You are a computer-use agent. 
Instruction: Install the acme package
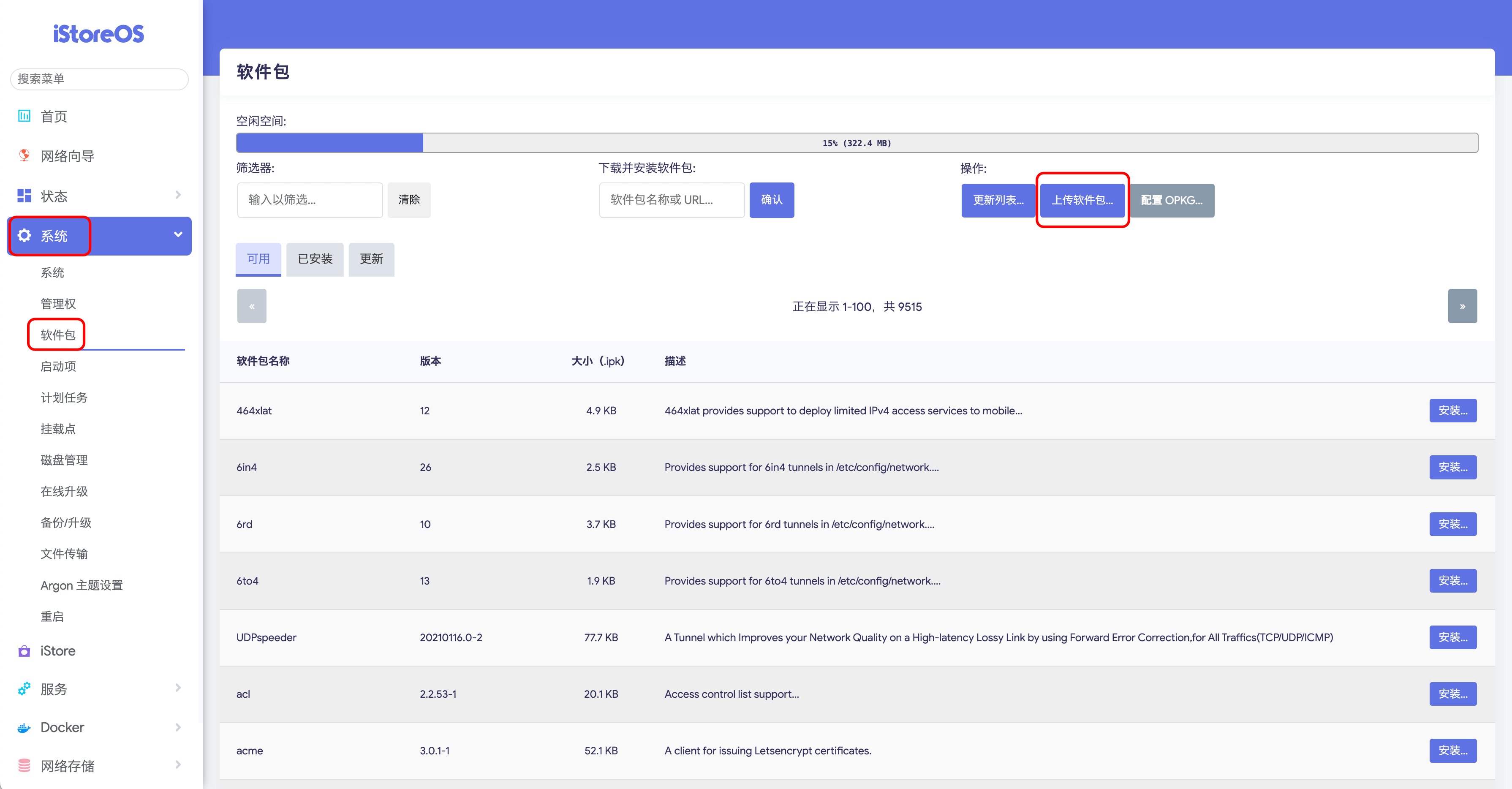coord(1453,751)
